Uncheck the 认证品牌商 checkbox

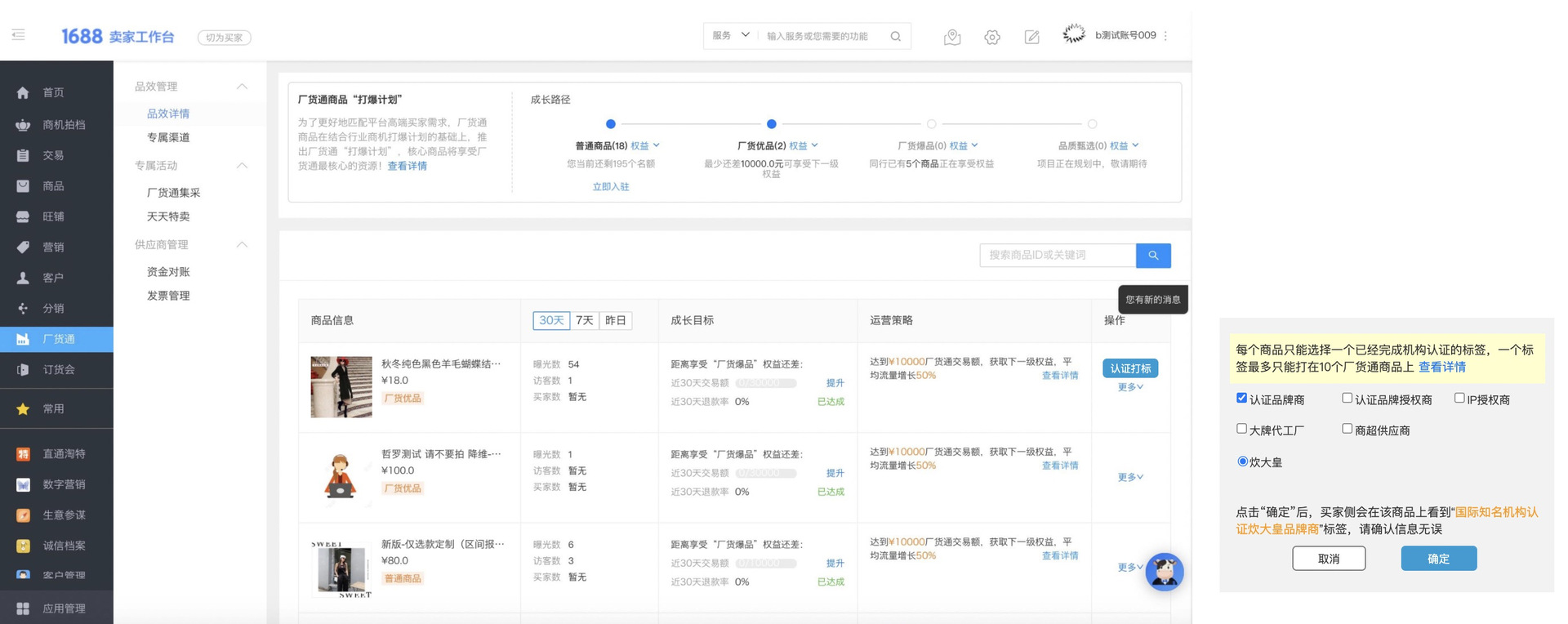point(1241,399)
